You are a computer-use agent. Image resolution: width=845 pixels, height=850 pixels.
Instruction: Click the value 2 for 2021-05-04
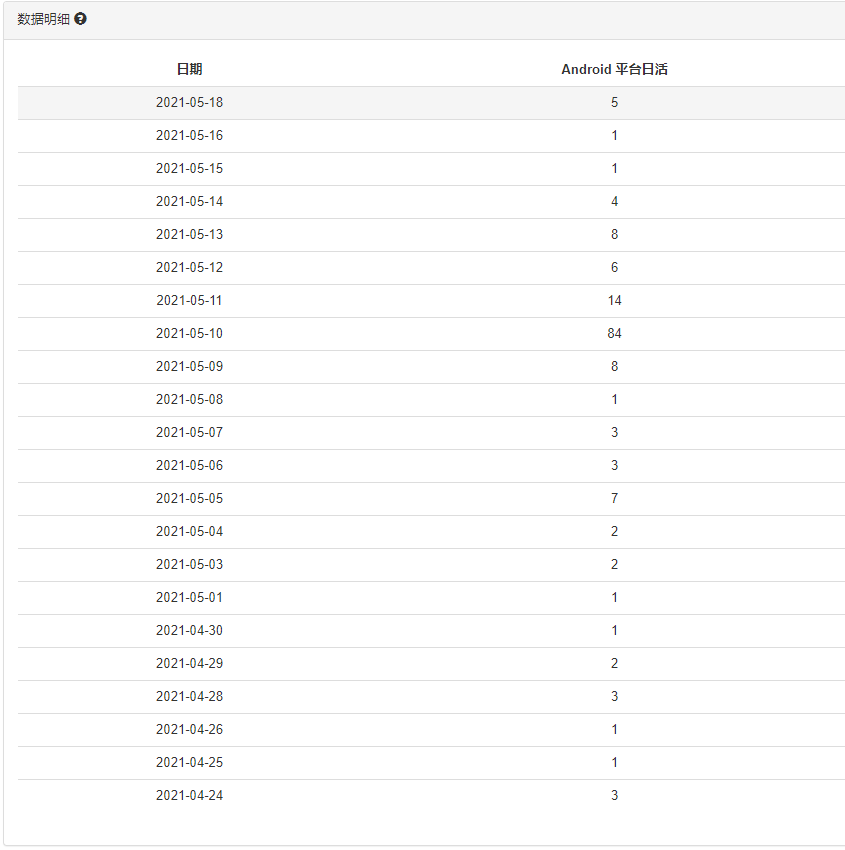coord(614,532)
